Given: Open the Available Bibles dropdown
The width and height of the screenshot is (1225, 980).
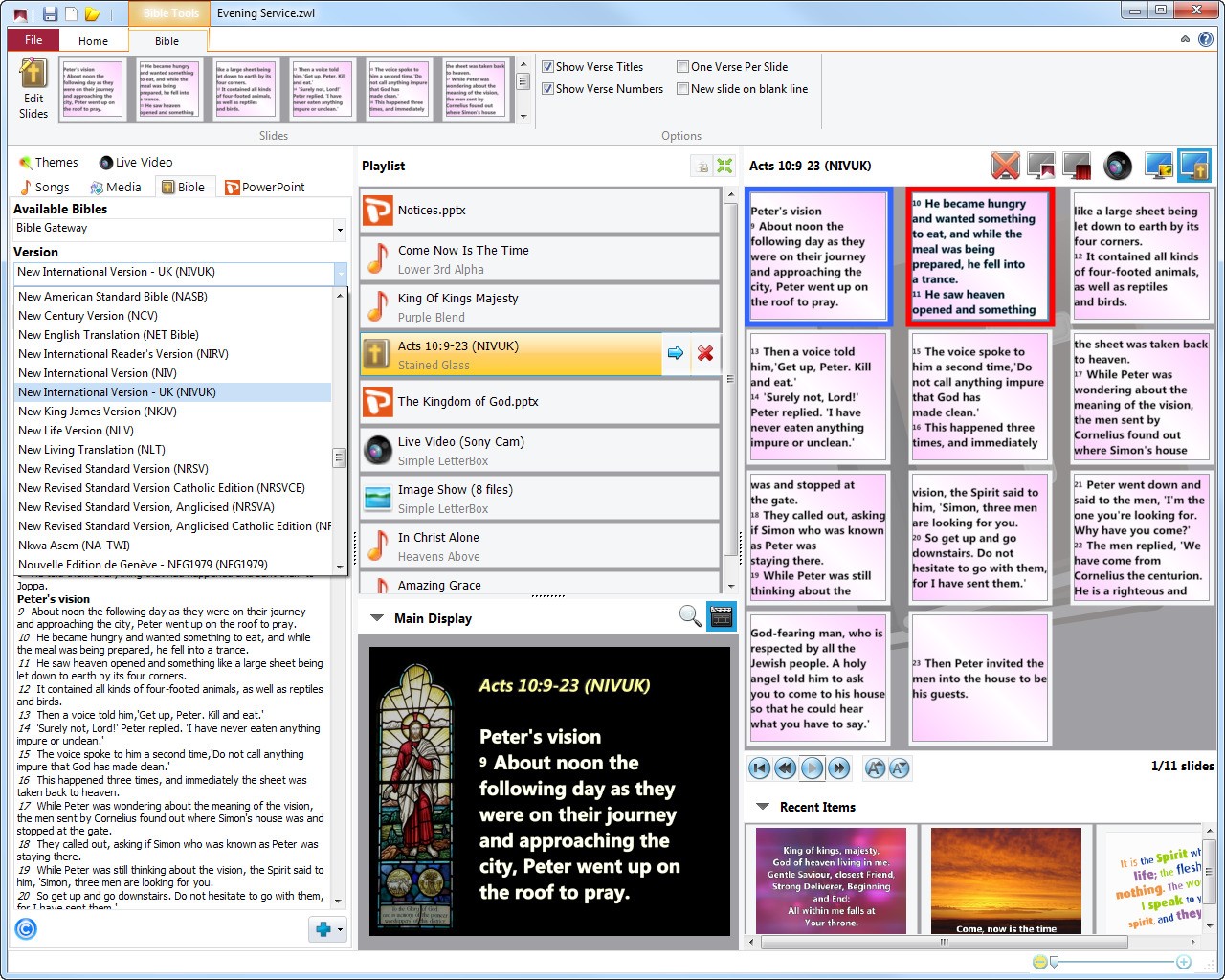Looking at the screenshot, I should 339,229.
